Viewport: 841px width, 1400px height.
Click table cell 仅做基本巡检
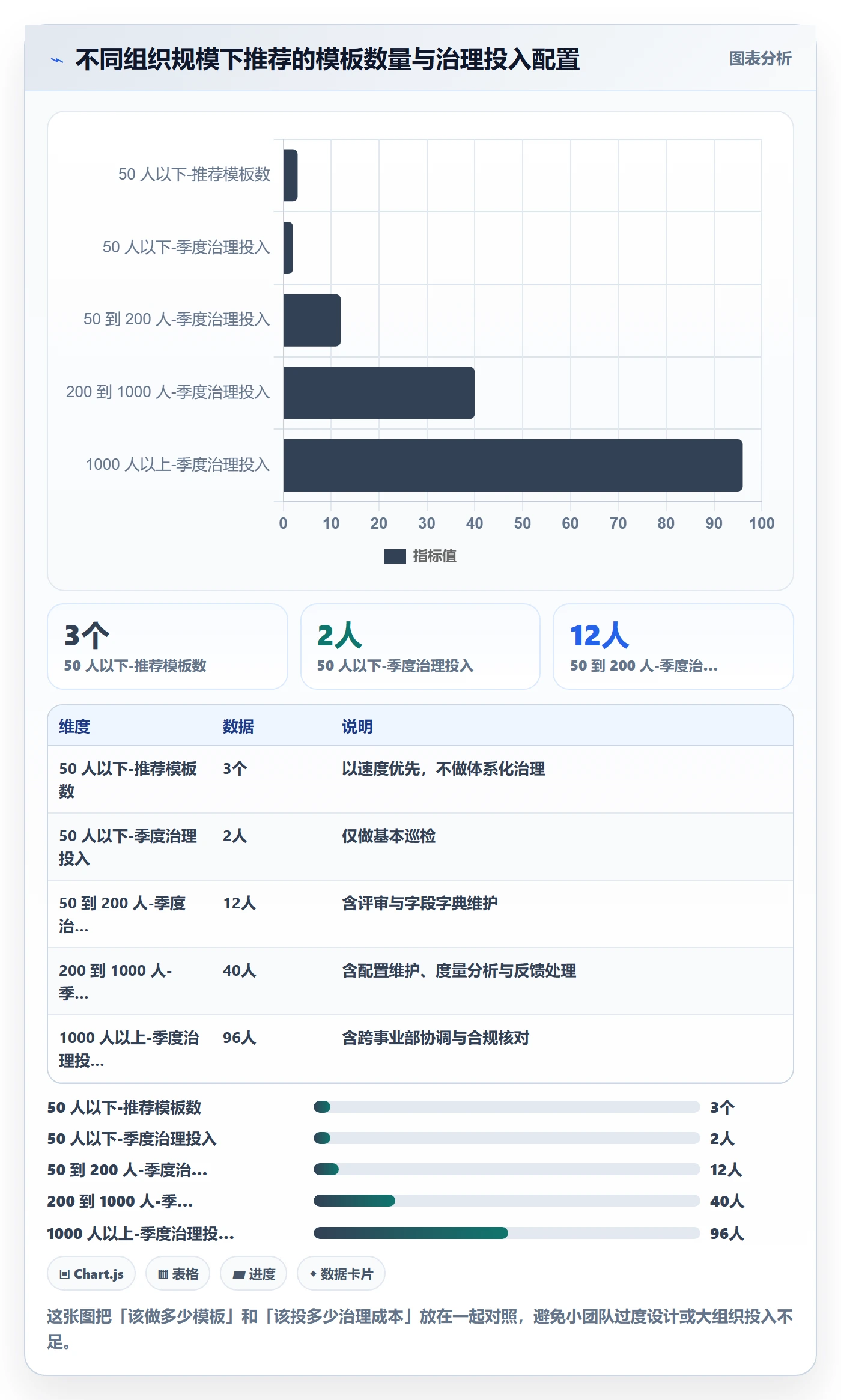(x=389, y=836)
